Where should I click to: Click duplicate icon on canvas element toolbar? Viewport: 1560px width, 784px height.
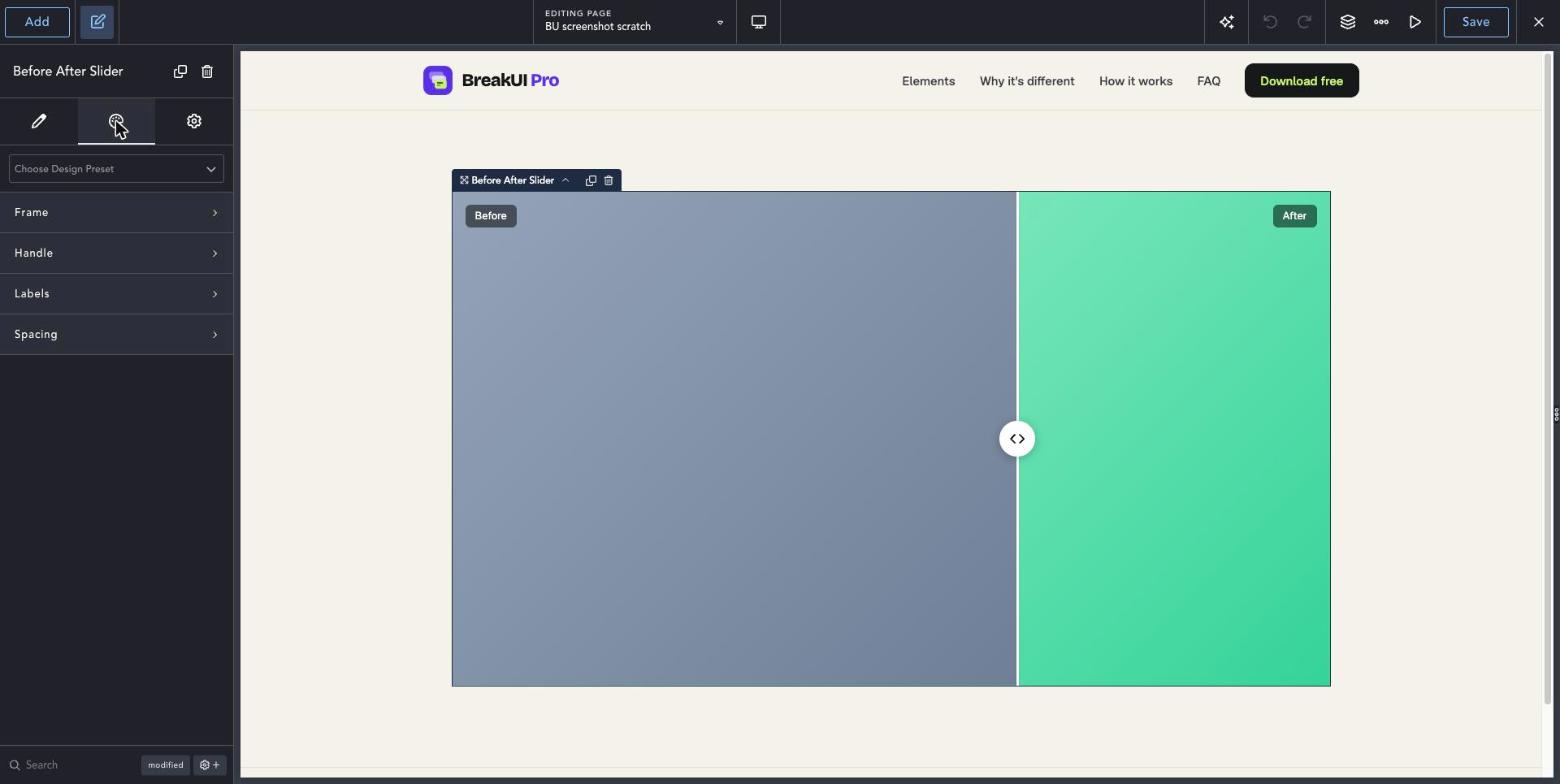[x=591, y=180]
